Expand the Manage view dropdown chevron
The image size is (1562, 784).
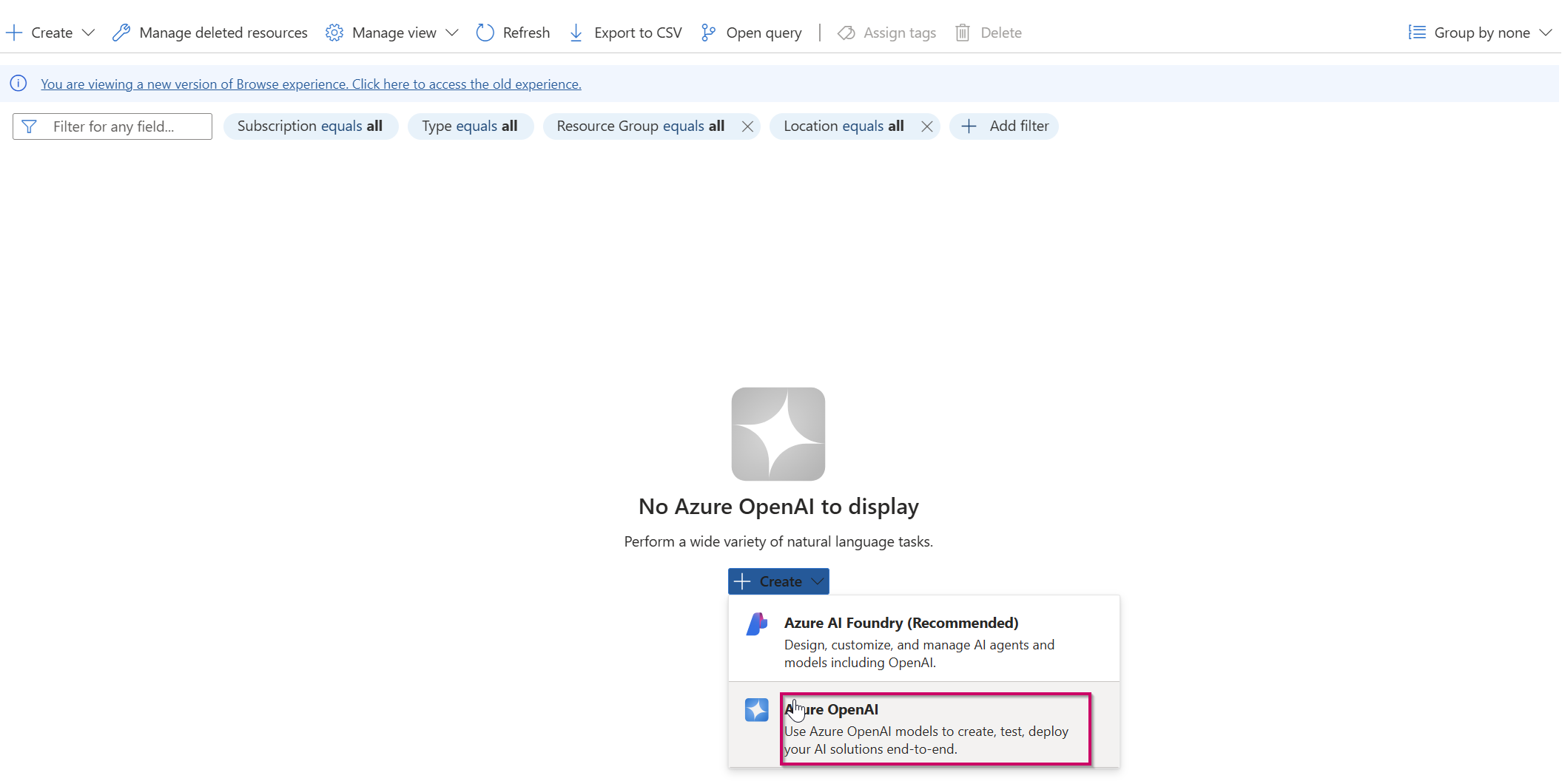tap(452, 33)
